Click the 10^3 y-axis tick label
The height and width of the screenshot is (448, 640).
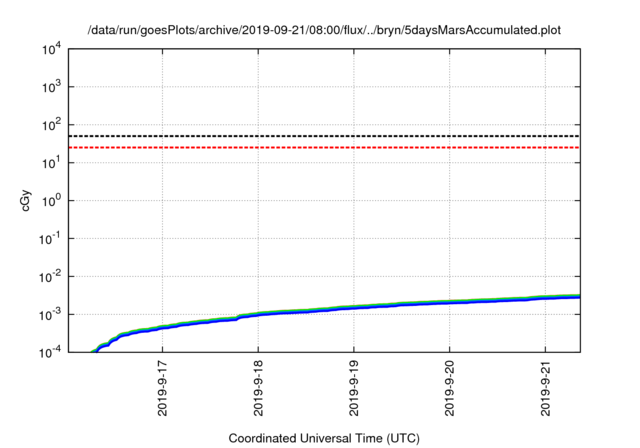[x=52, y=87]
